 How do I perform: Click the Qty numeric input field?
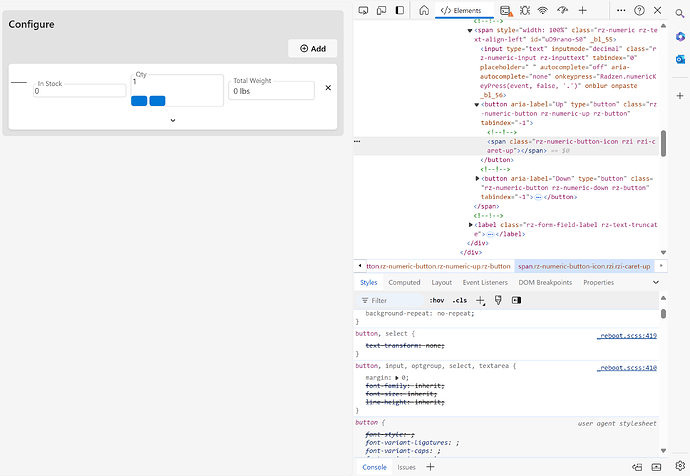tap(177, 90)
